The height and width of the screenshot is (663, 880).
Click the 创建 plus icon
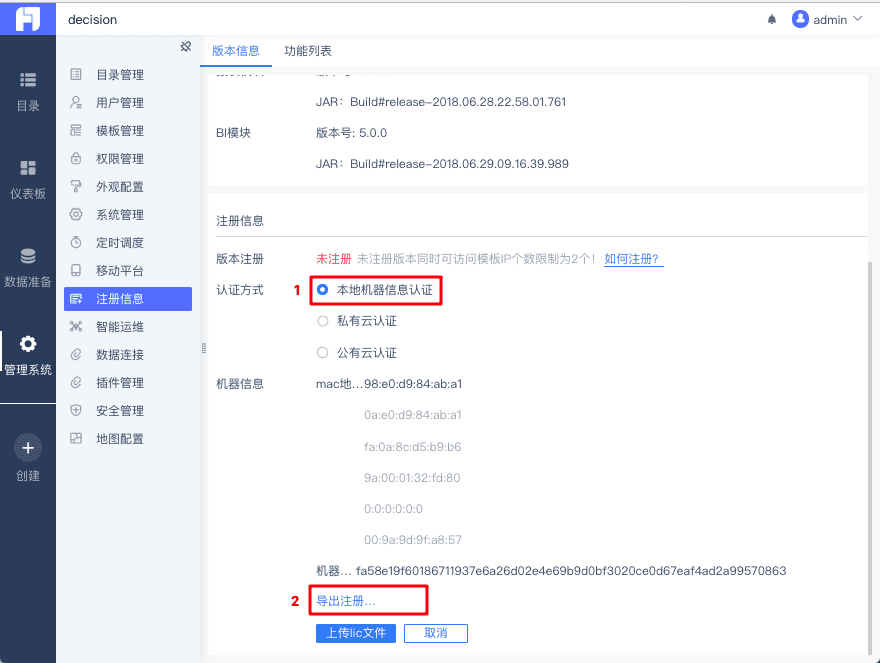(28, 448)
